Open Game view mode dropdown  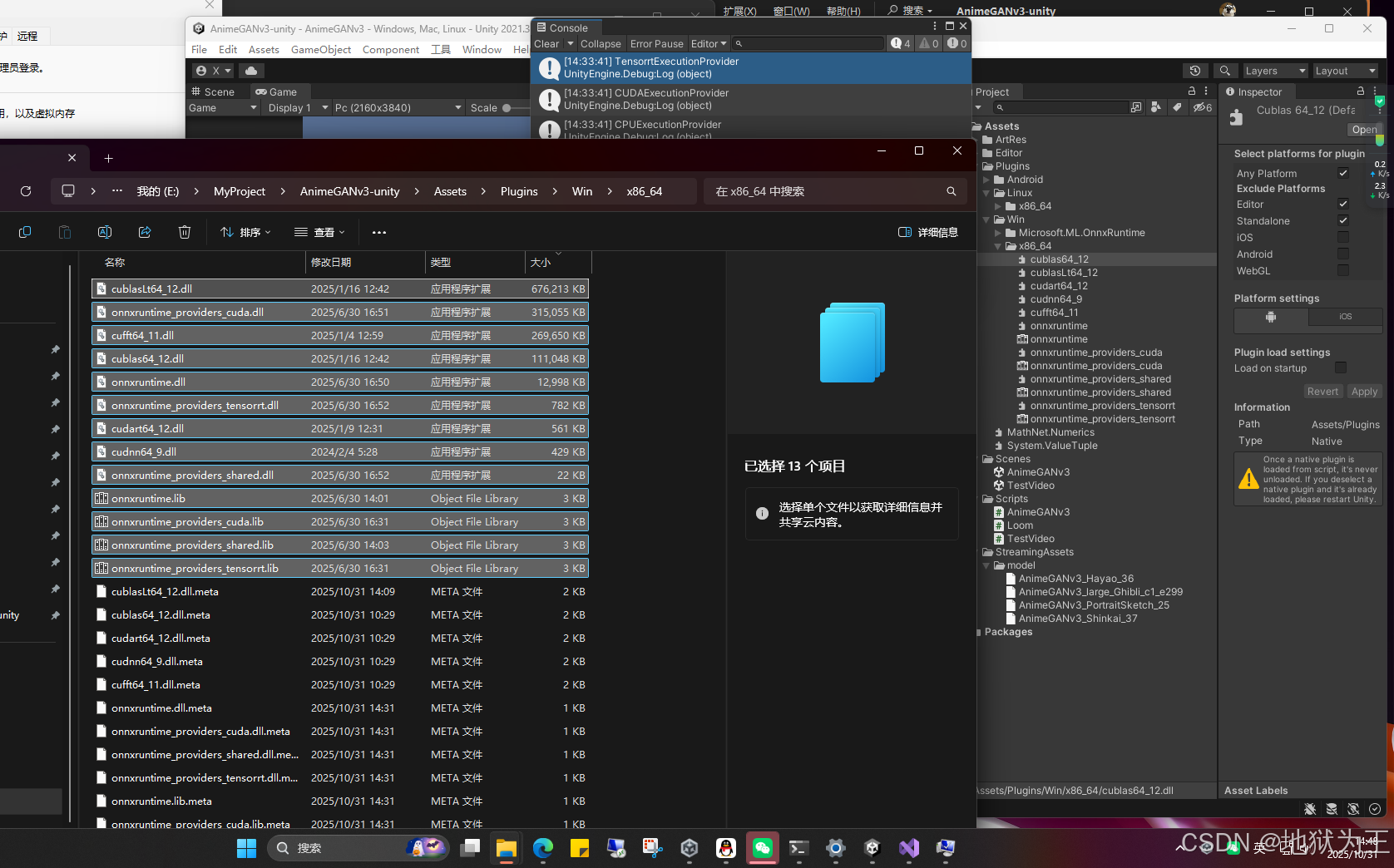pyautogui.click(x=223, y=107)
